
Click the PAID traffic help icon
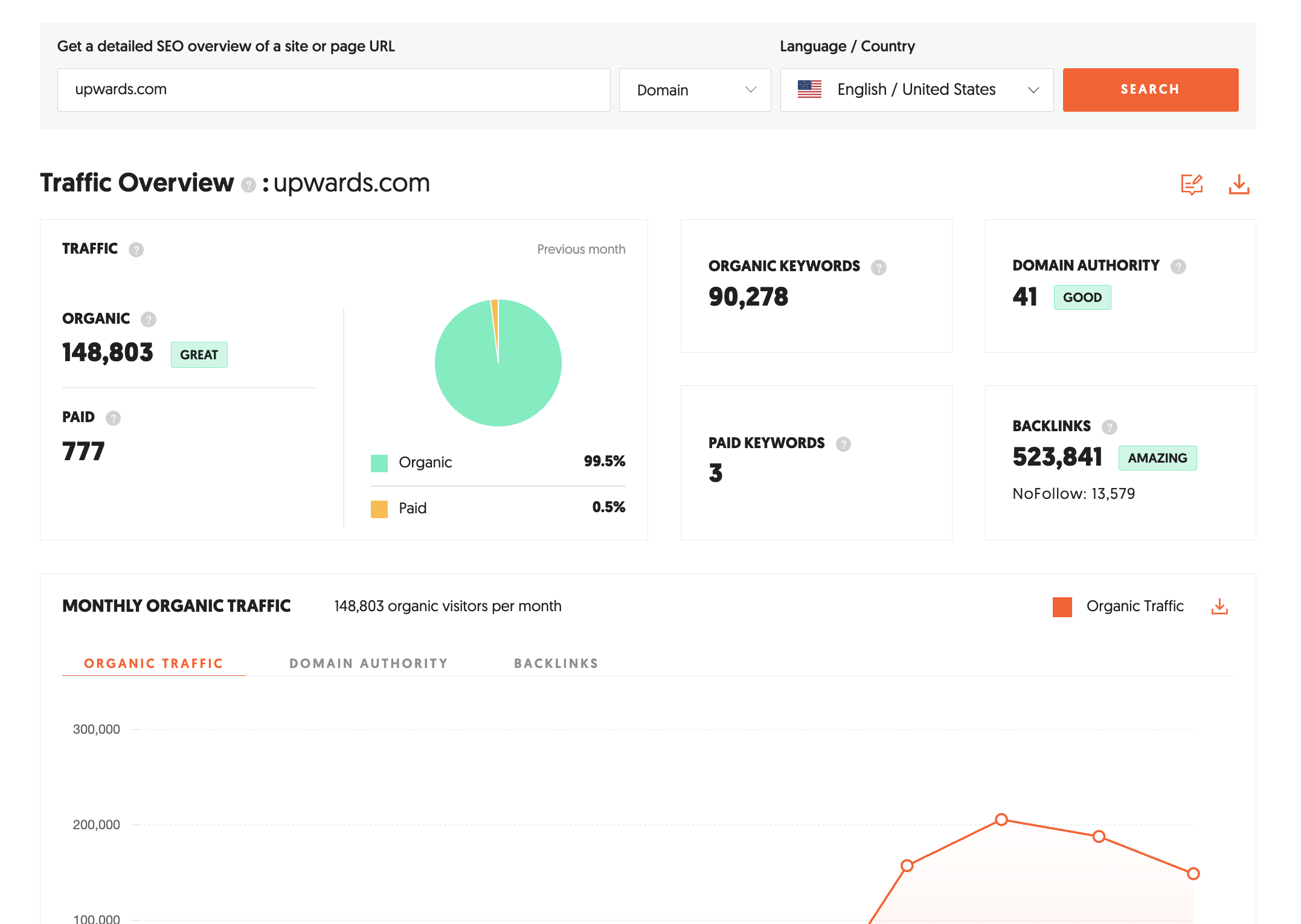[x=113, y=418]
